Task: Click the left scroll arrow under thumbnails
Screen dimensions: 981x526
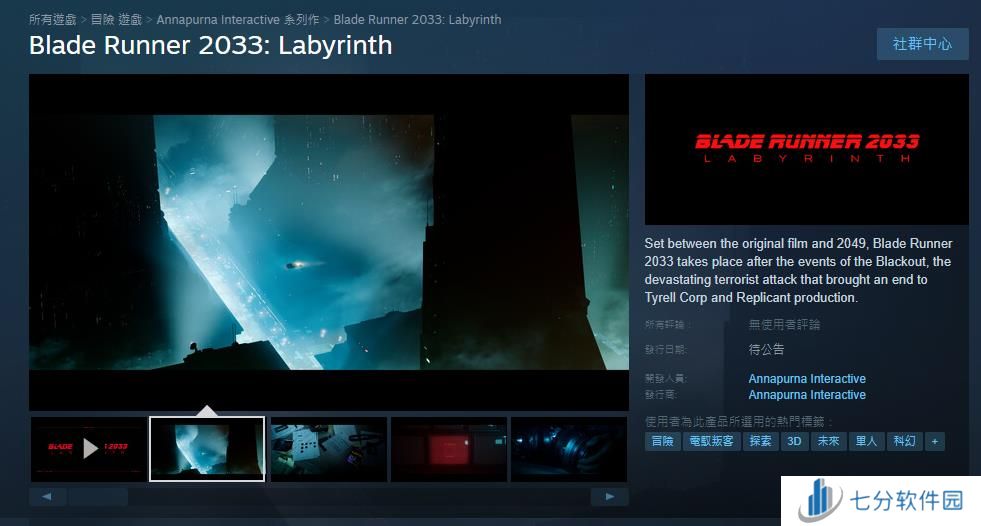Action: point(47,496)
